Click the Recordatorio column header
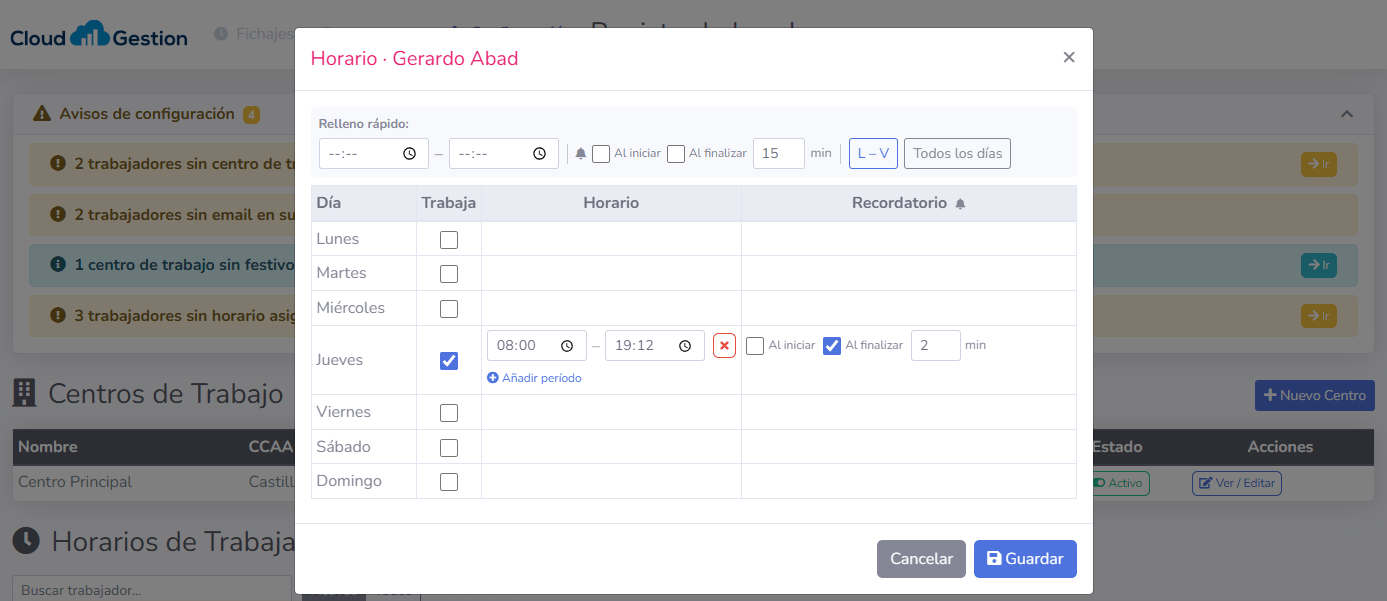1387x601 pixels. [909, 203]
